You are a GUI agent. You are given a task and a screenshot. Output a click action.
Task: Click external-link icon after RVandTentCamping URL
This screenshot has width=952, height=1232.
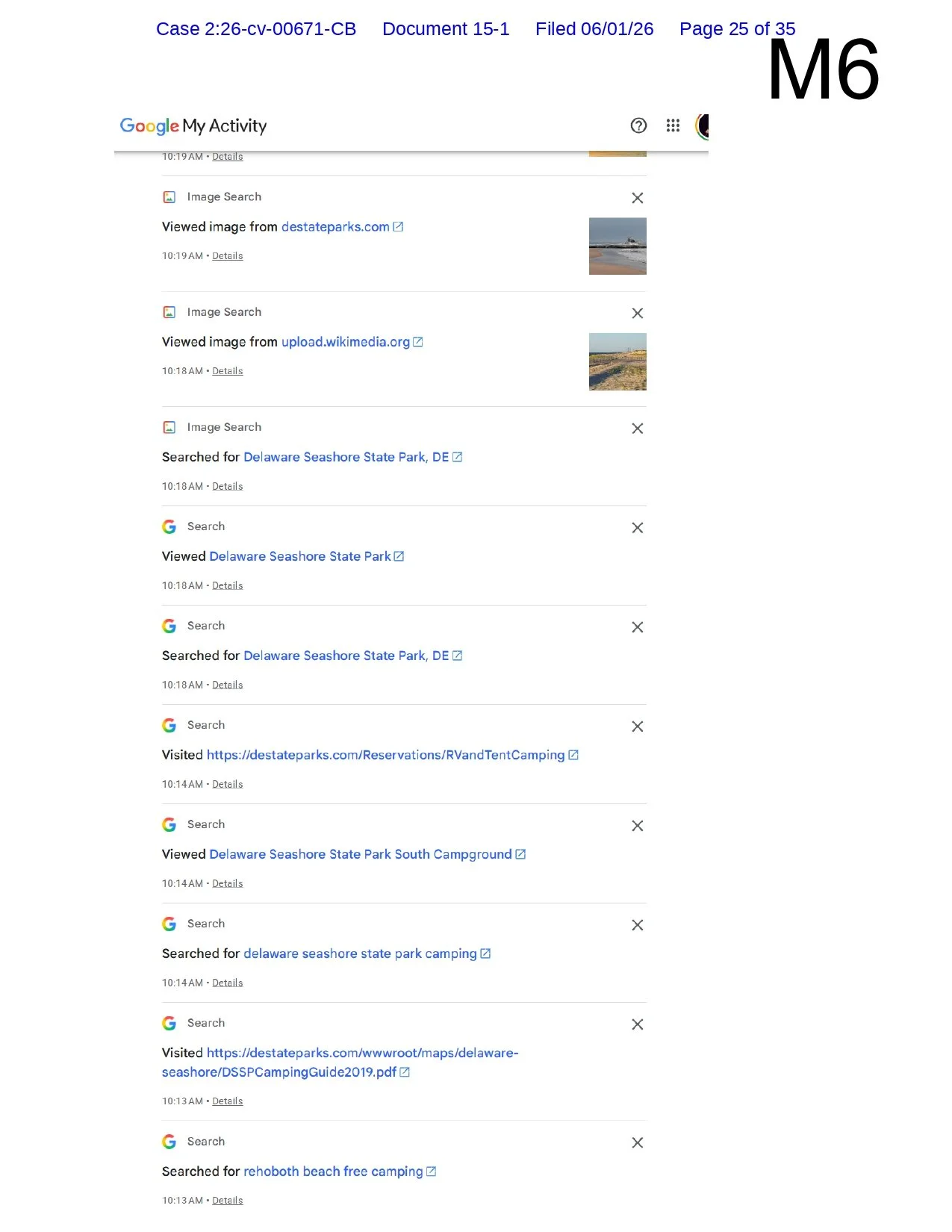tap(573, 755)
